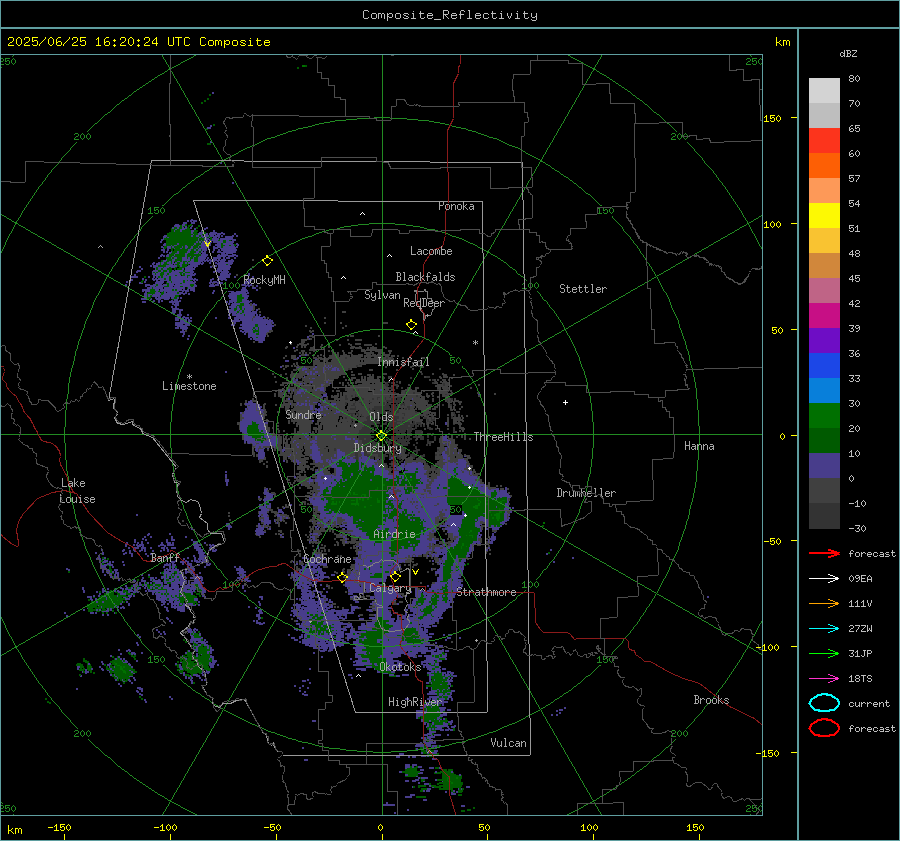The image size is (900, 841).
Task: Click the Brooks city label
Action: pos(711,700)
